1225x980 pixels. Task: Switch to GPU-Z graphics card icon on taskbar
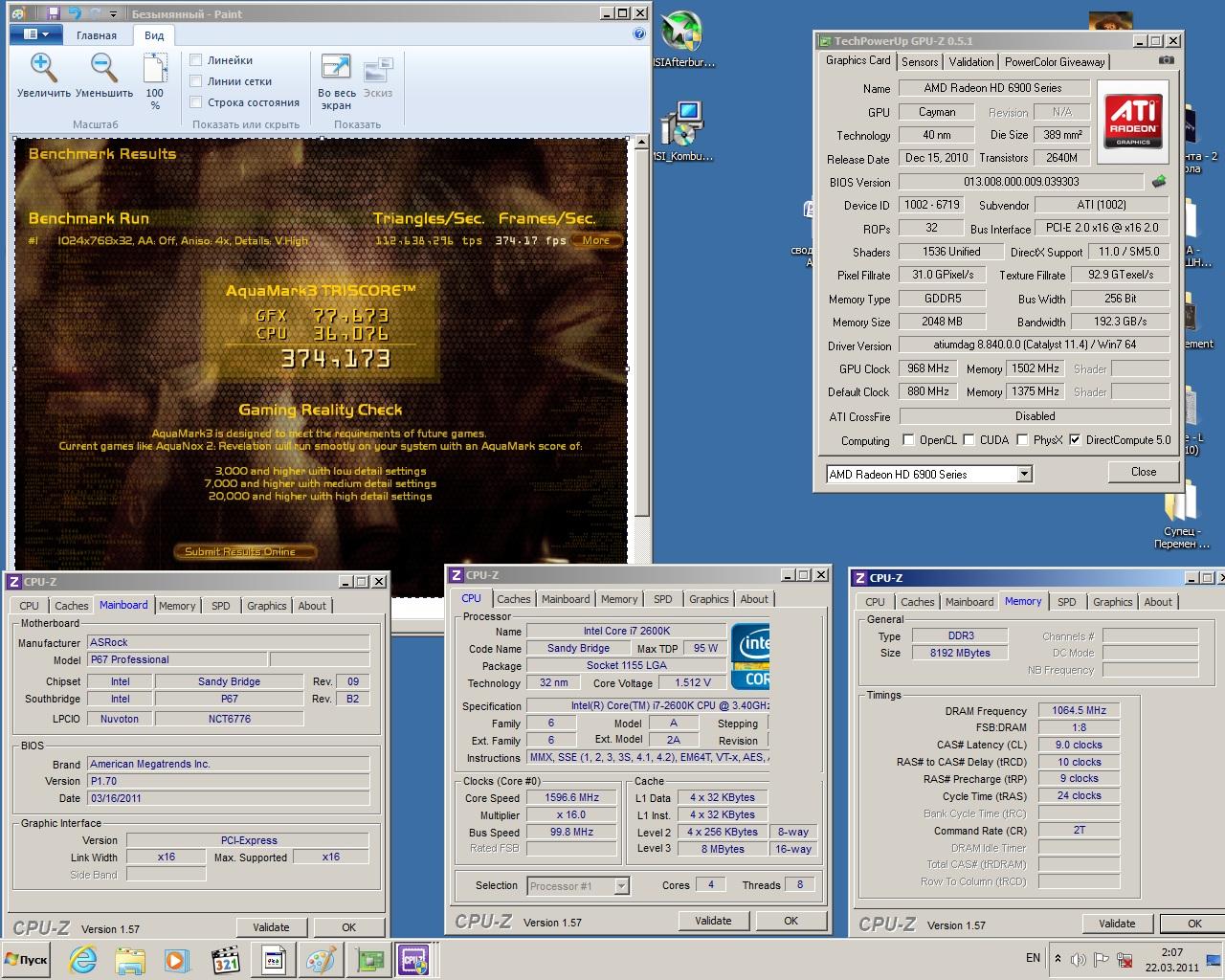click(368, 960)
